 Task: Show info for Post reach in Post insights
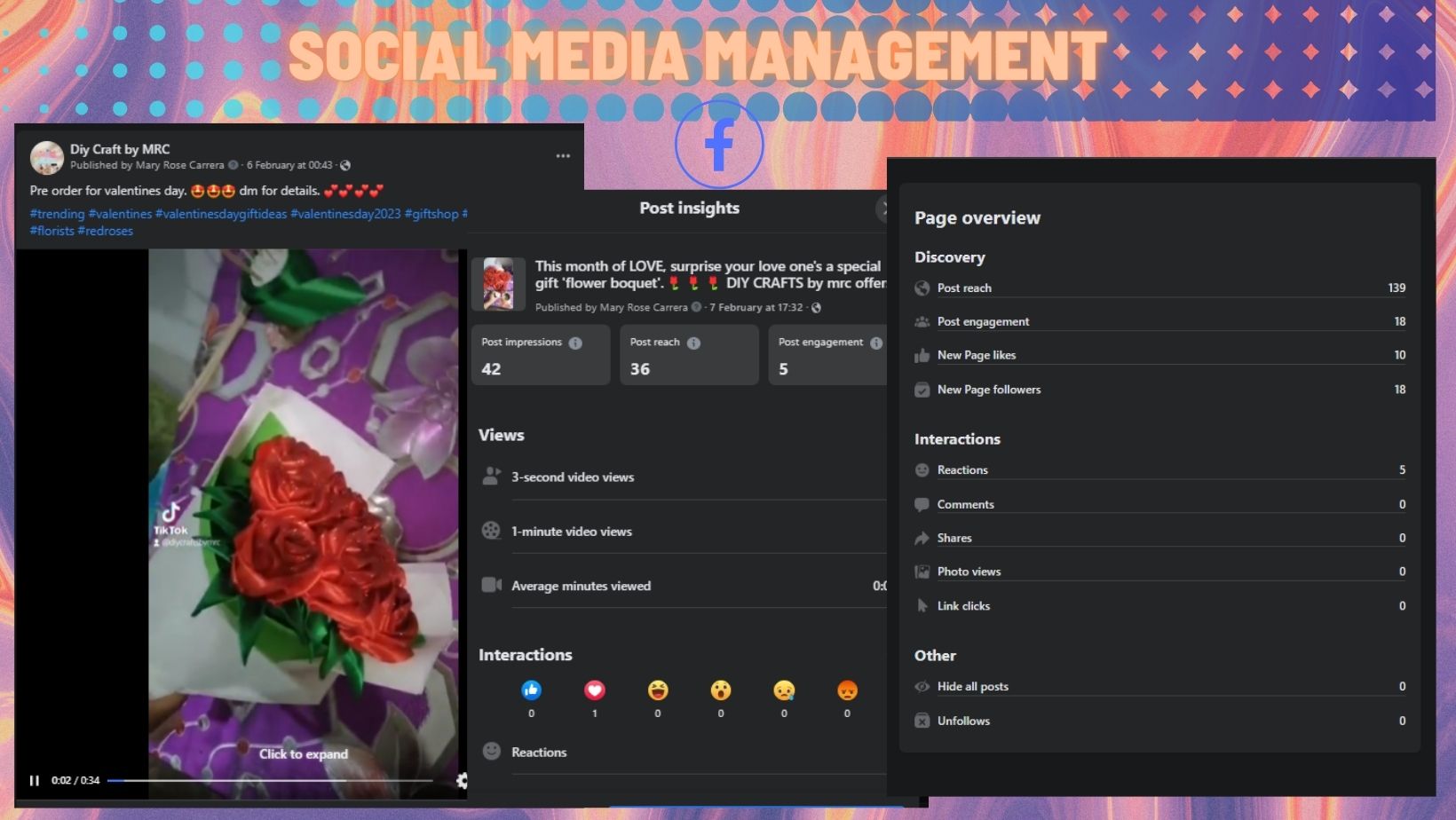(693, 343)
